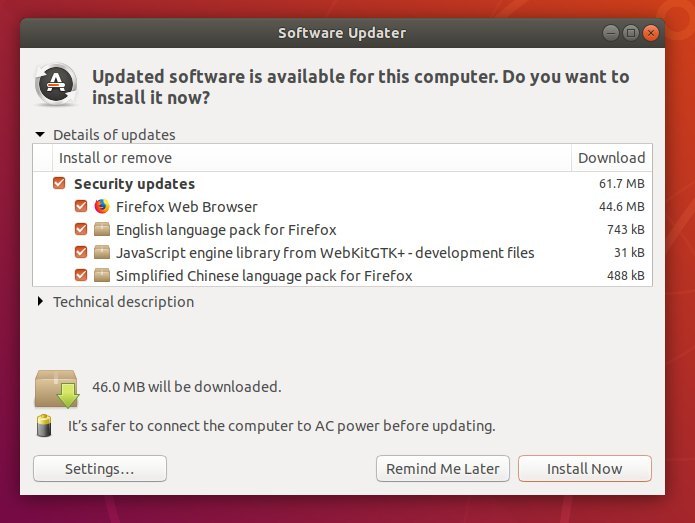The height and width of the screenshot is (523, 695).
Task: Uncheck English language pack for Firefox checkbox
Action: pyautogui.click(x=81, y=229)
